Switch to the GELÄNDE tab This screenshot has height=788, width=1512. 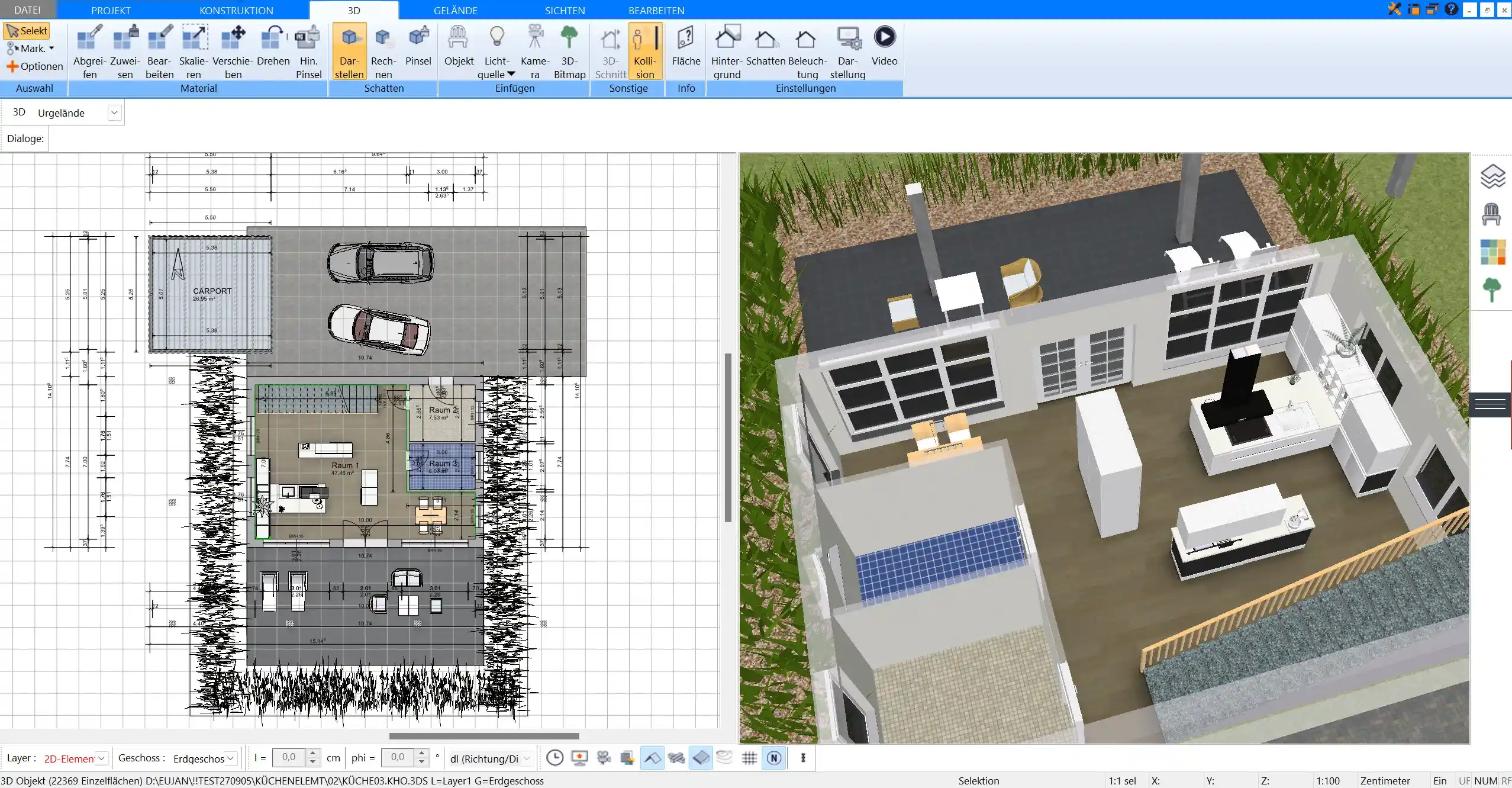point(455,10)
